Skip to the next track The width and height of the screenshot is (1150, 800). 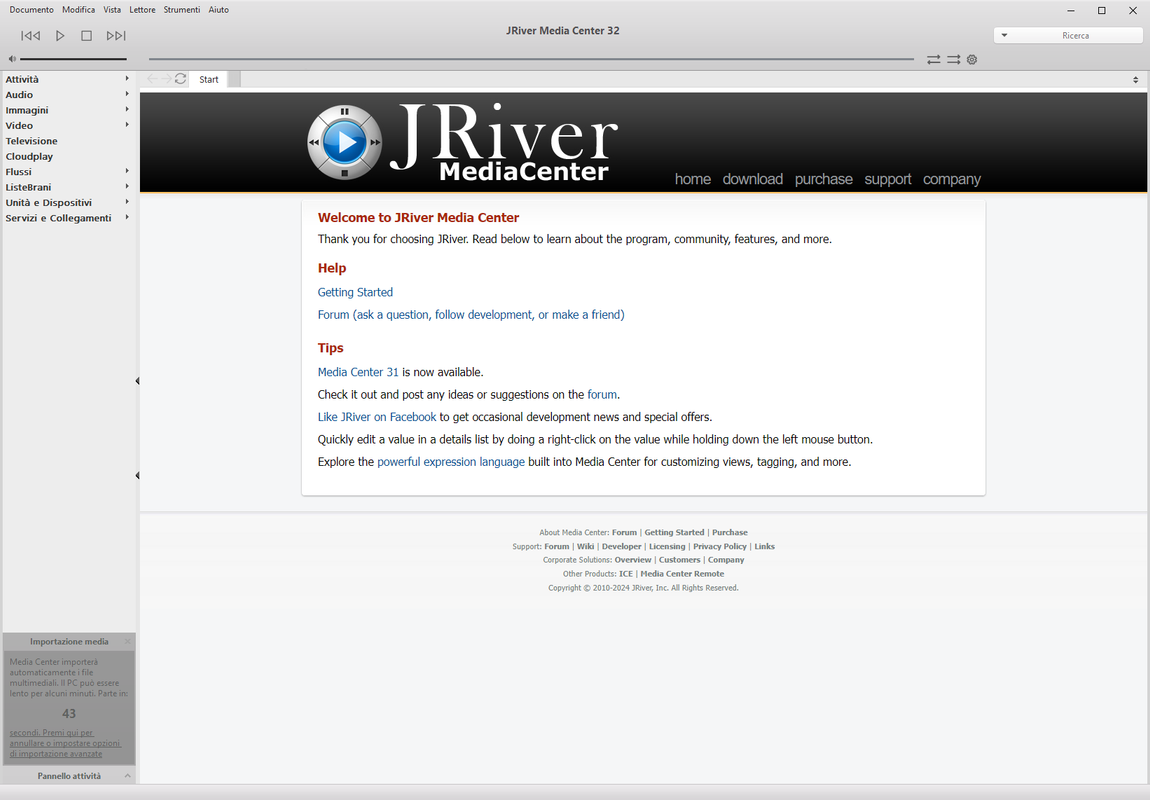(116, 35)
